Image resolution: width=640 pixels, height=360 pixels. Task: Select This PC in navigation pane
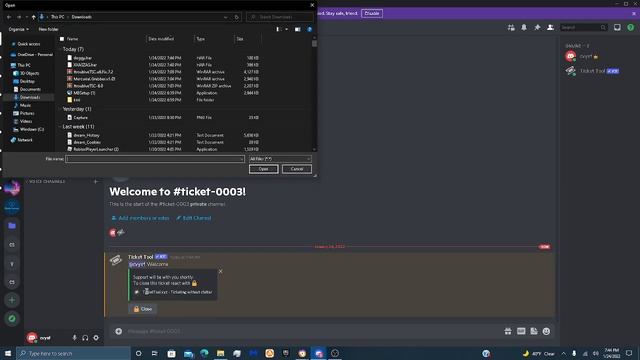point(21,65)
